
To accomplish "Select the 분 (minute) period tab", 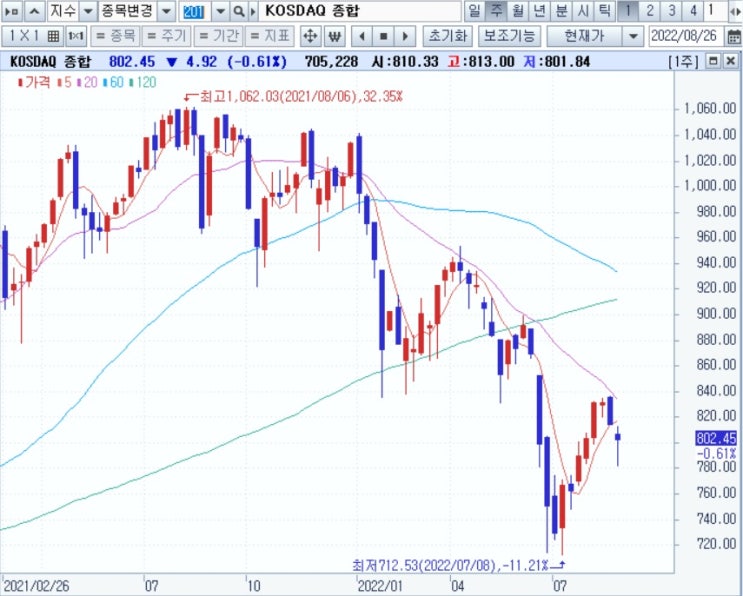I will (x=562, y=10).
